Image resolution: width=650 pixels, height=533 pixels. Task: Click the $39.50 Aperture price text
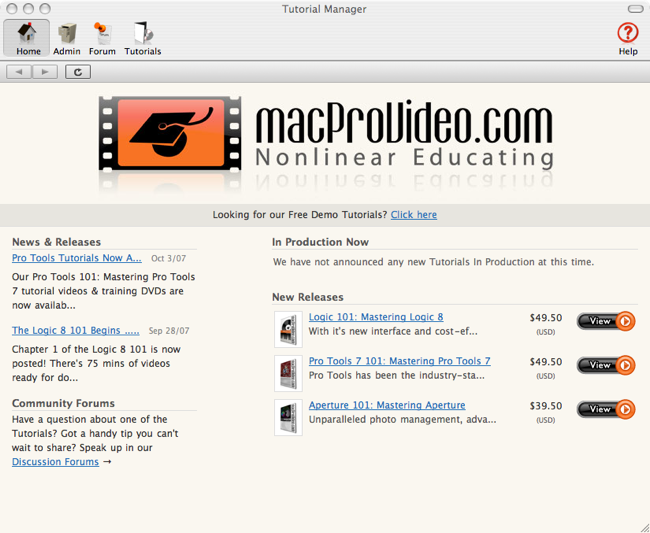(x=546, y=406)
